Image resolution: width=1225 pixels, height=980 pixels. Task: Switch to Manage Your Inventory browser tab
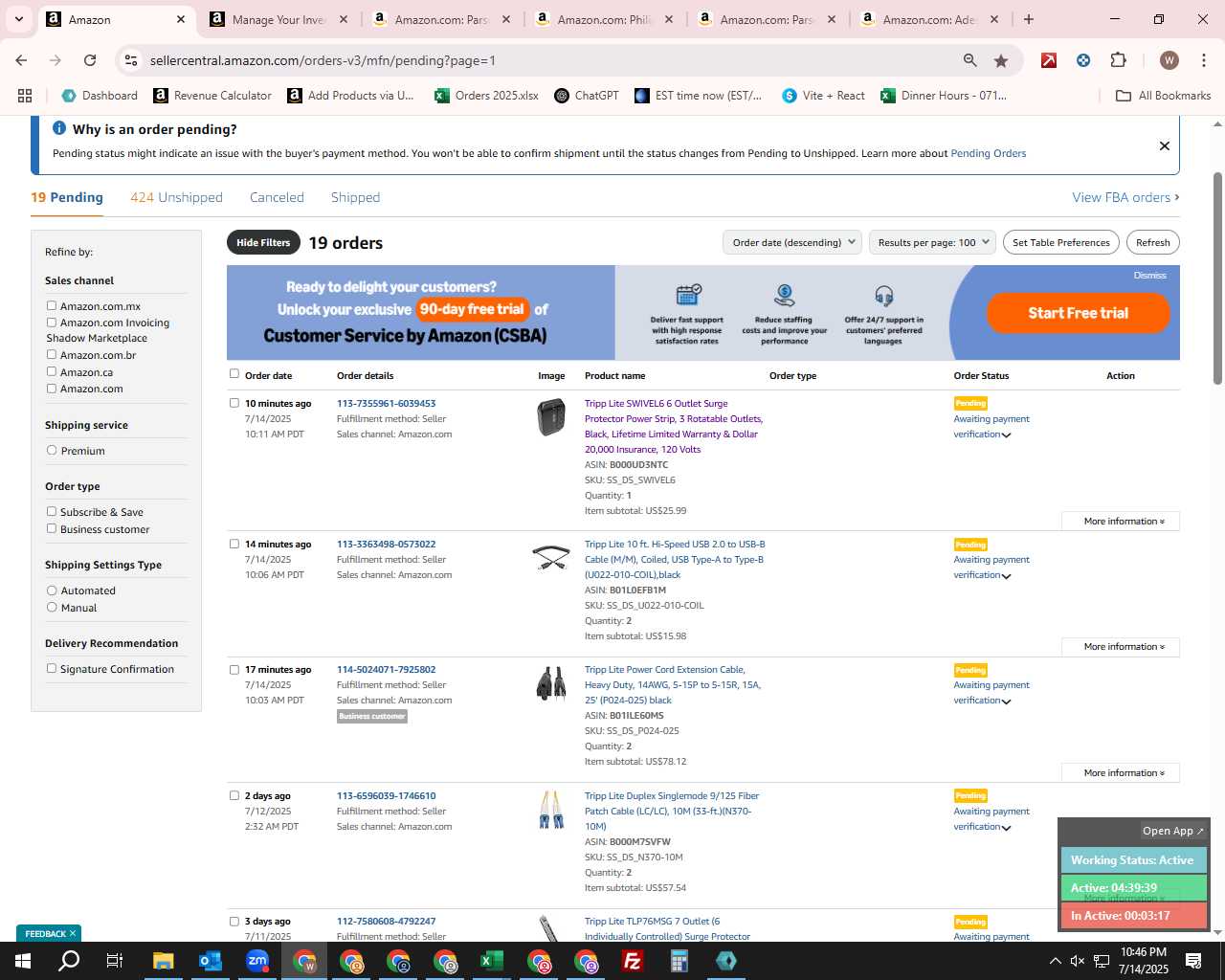click(280, 19)
